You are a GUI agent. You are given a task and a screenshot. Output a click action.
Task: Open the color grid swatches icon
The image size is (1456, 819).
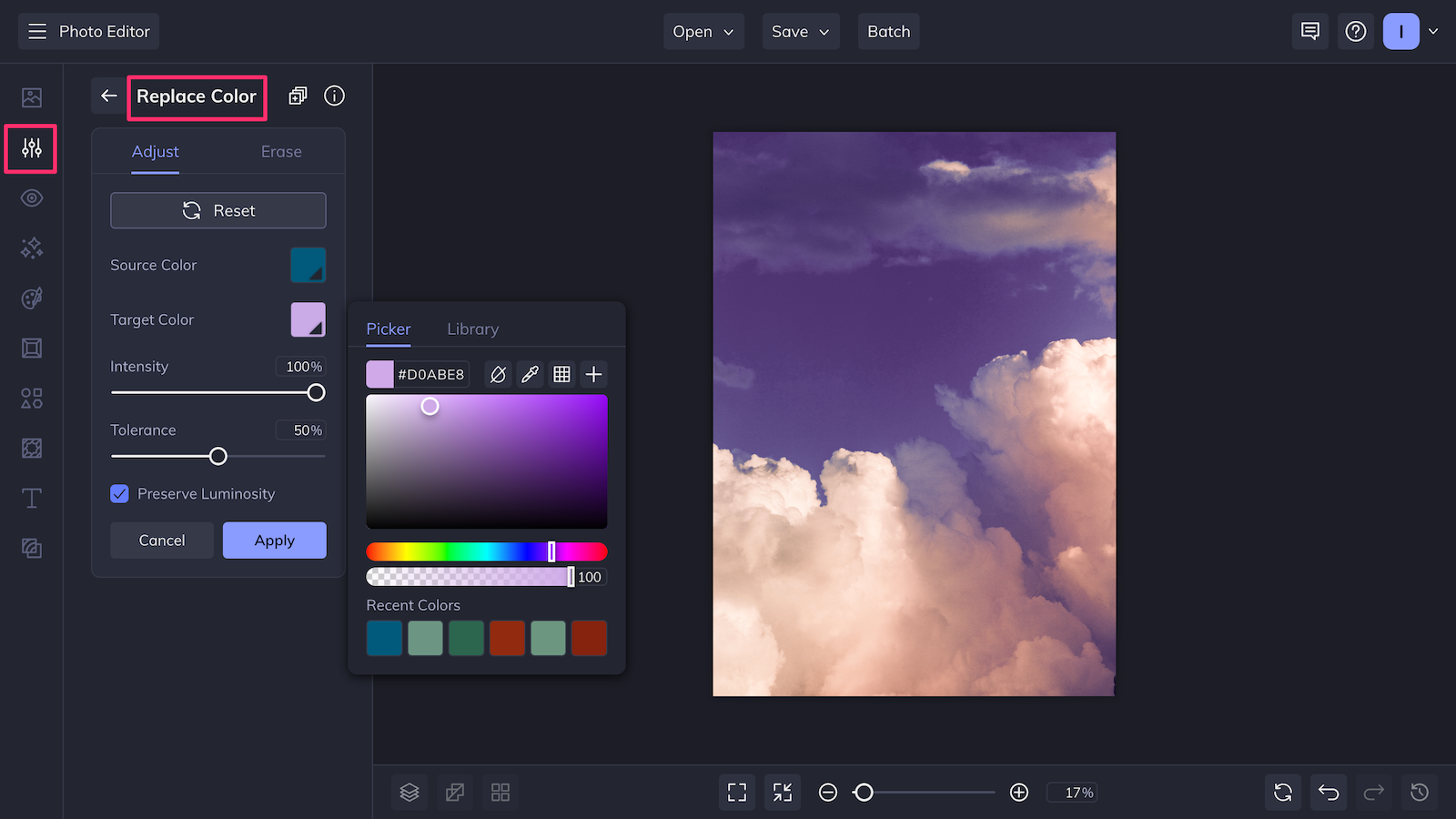click(x=561, y=373)
